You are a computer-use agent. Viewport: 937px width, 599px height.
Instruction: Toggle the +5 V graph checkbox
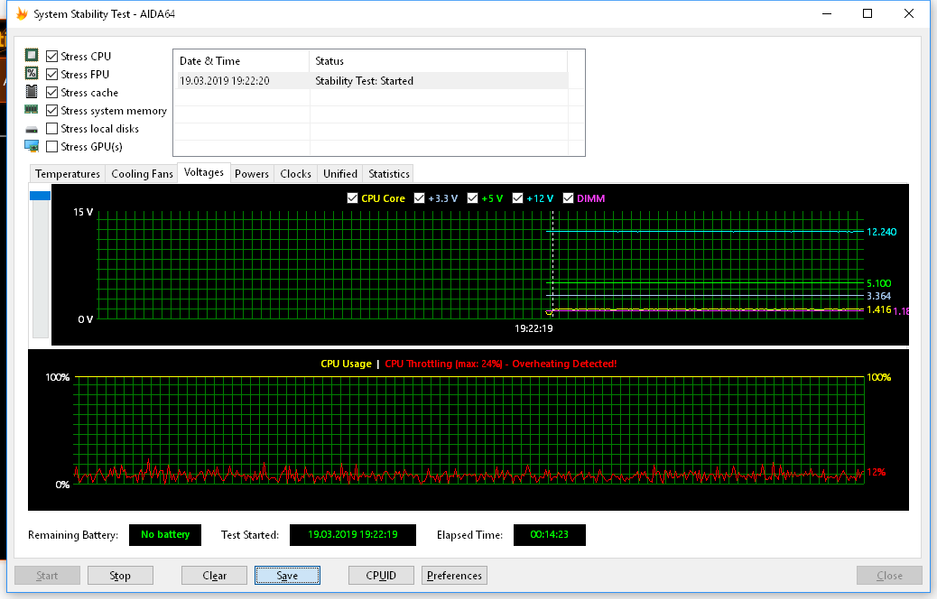click(x=473, y=198)
